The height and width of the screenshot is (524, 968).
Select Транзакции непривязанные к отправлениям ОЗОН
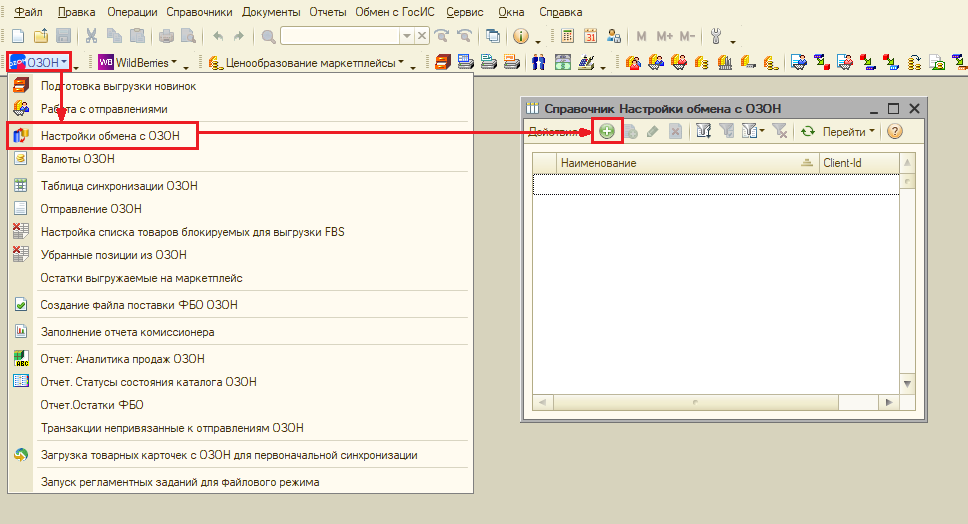pyautogui.click(x=240, y=428)
